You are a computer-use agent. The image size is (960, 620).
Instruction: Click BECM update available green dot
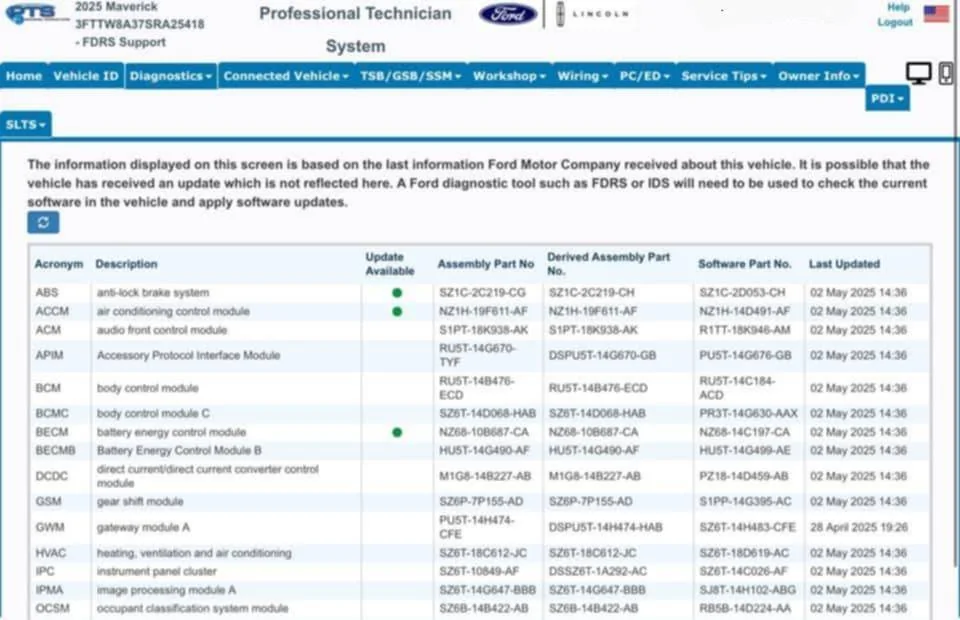pos(397,432)
